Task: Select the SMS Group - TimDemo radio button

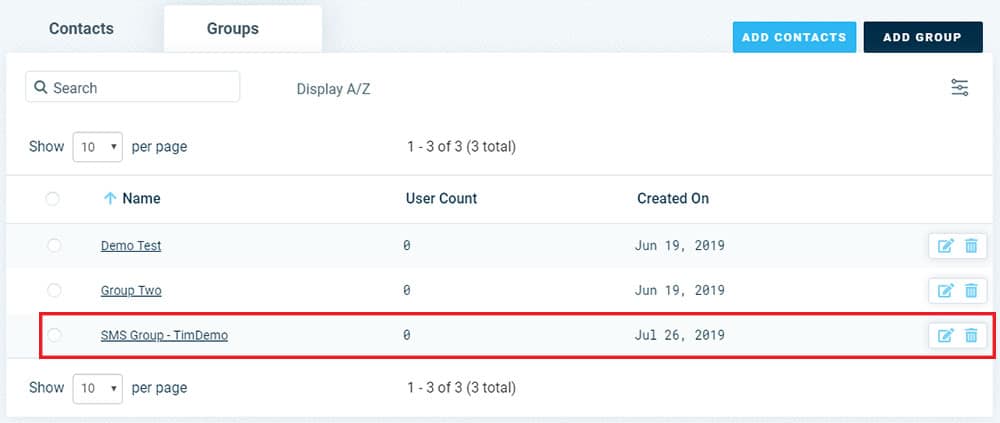Action: 54,335
